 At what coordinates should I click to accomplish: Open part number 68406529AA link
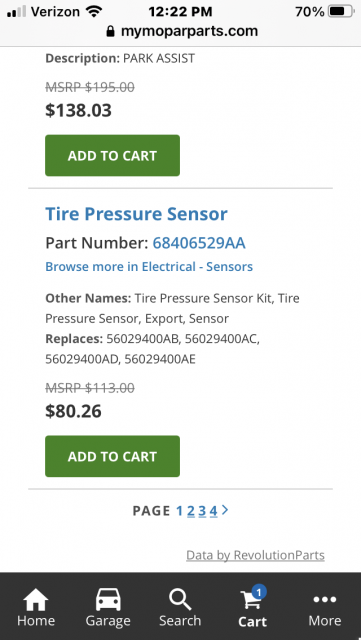point(199,243)
